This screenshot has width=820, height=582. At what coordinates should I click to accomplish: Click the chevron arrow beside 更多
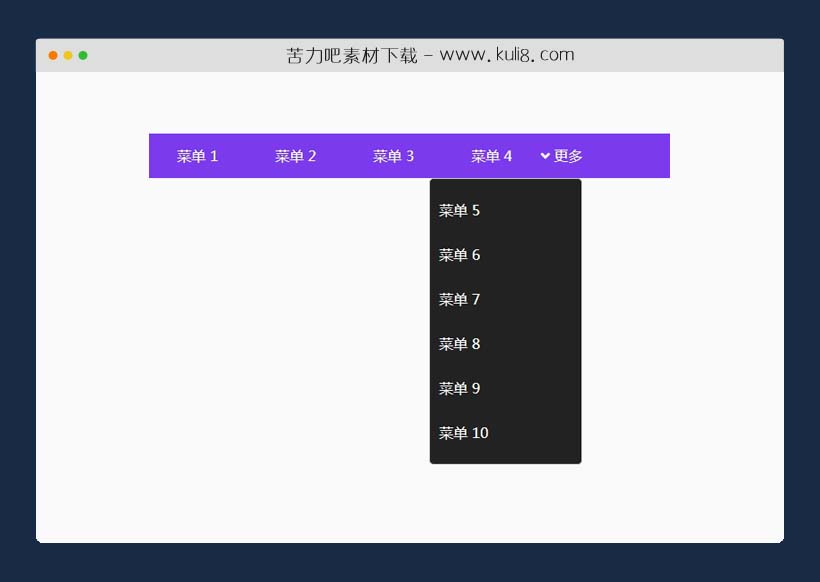click(544, 156)
